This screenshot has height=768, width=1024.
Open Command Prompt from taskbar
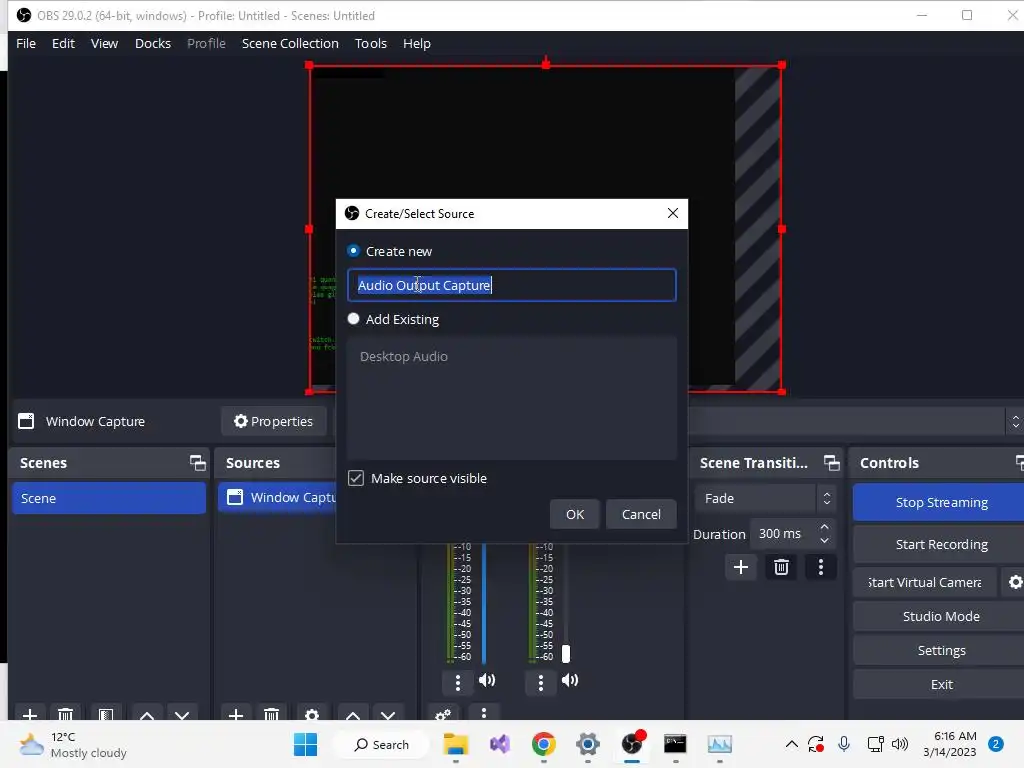(675, 744)
